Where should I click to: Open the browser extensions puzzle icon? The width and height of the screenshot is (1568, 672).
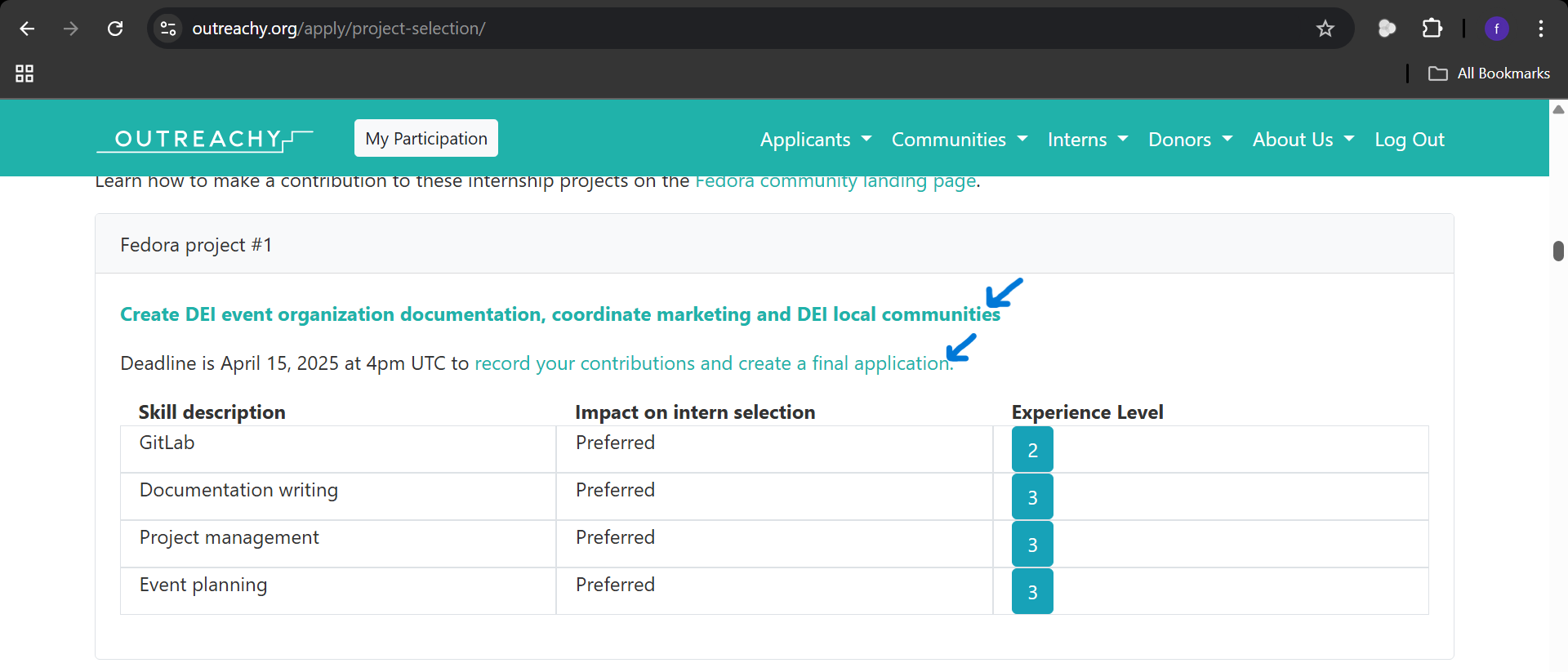pos(1432,29)
